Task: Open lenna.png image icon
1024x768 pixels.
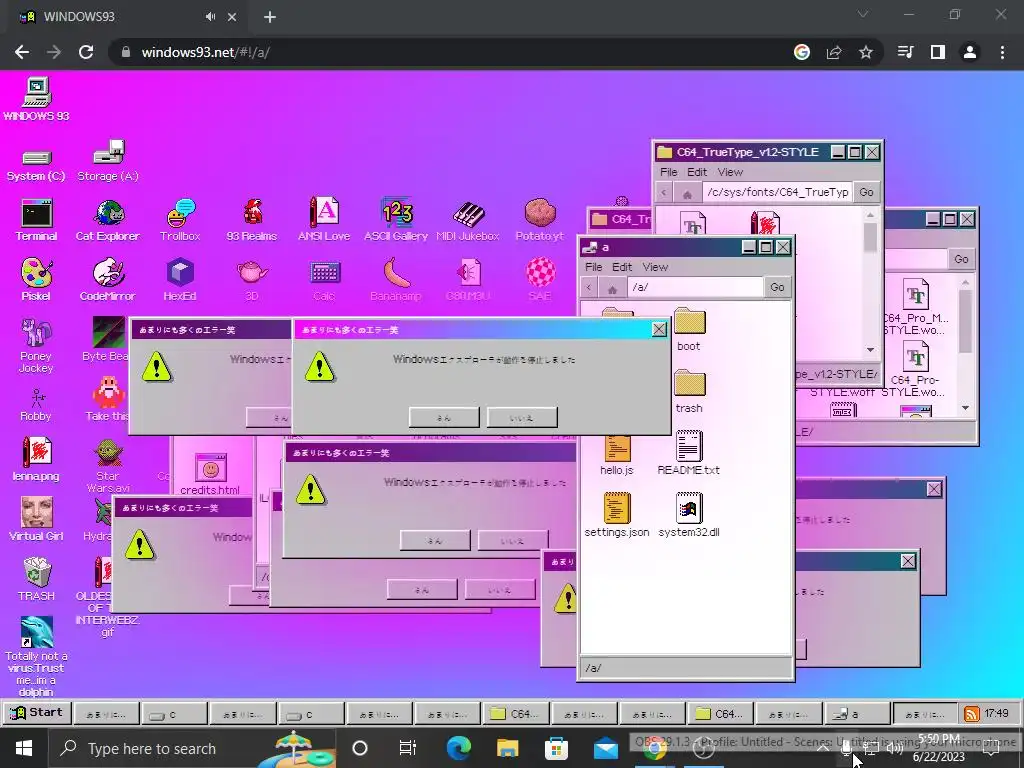Action: 36,458
